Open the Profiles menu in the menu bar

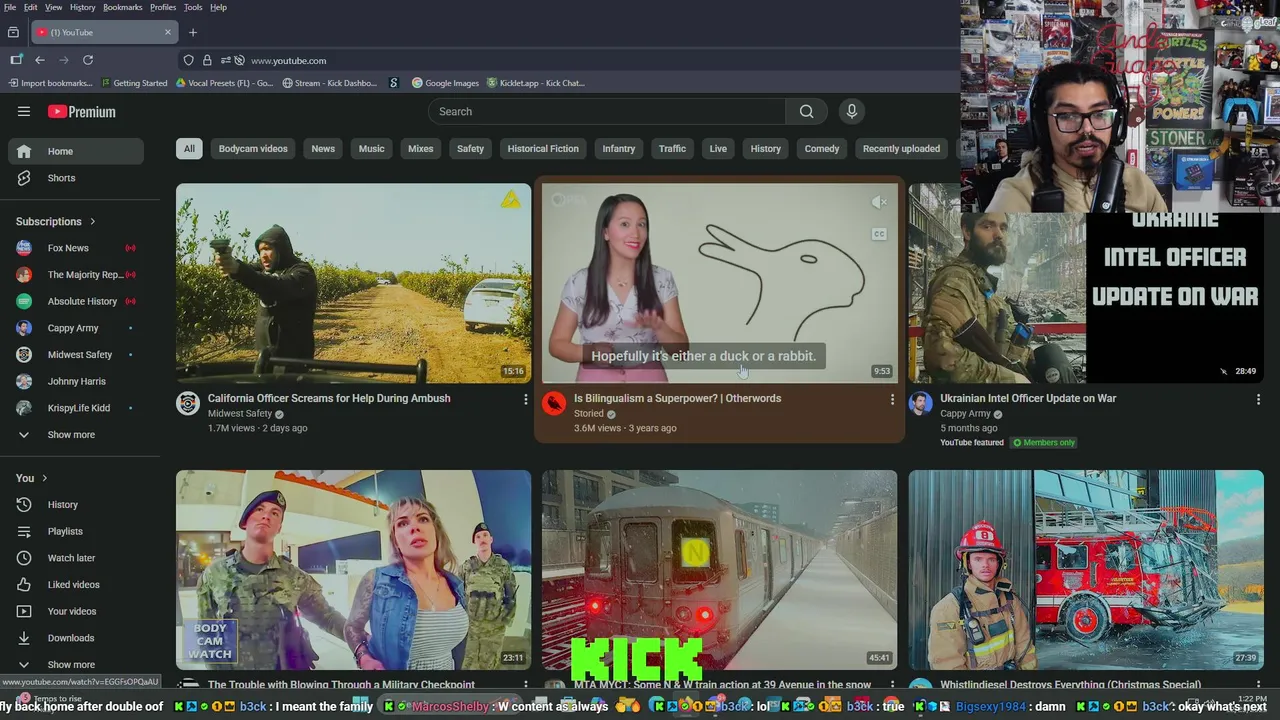click(x=163, y=7)
